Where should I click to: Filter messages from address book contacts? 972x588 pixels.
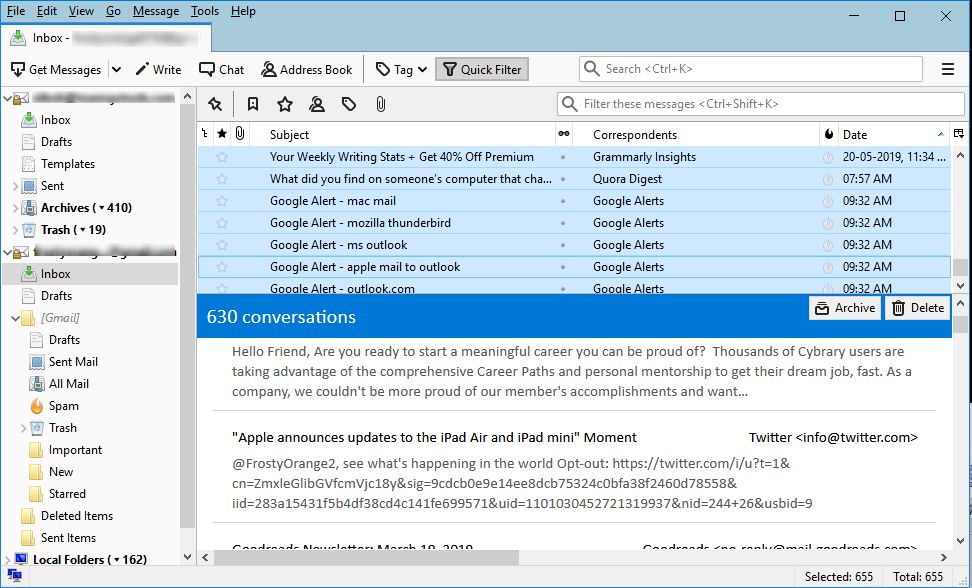[317, 104]
